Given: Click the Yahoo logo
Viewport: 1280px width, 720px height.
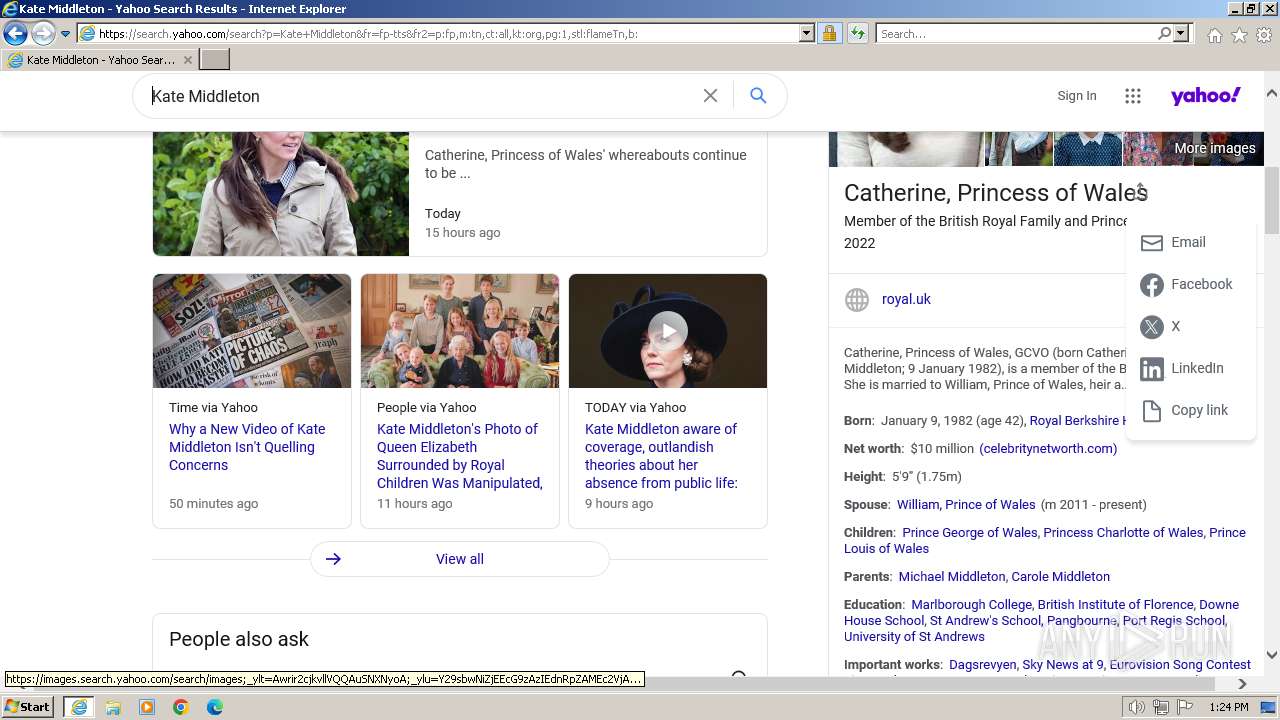Looking at the screenshot, I should coord(1206,95).
